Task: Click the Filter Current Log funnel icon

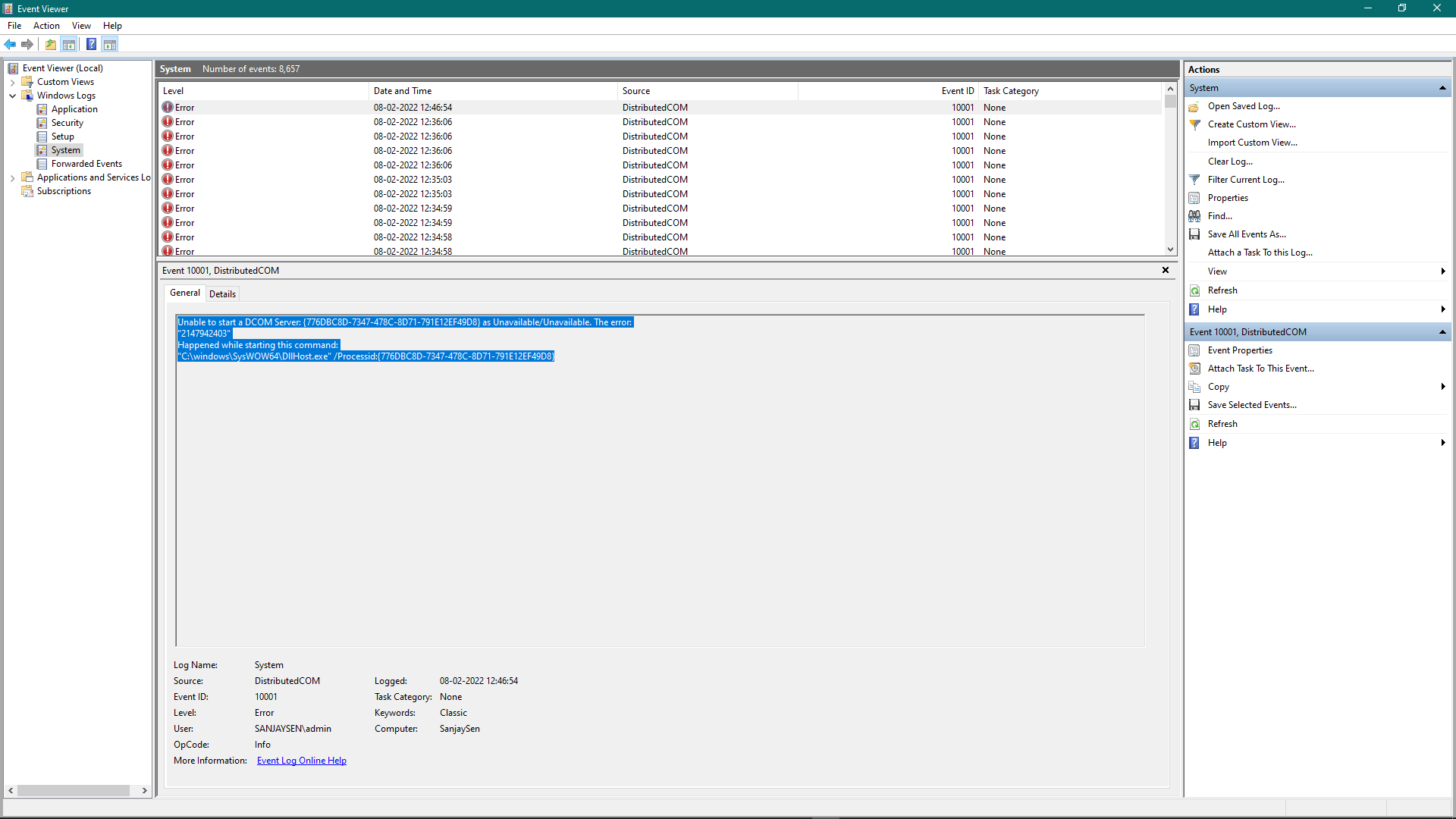Action: tap(1194, 180)
